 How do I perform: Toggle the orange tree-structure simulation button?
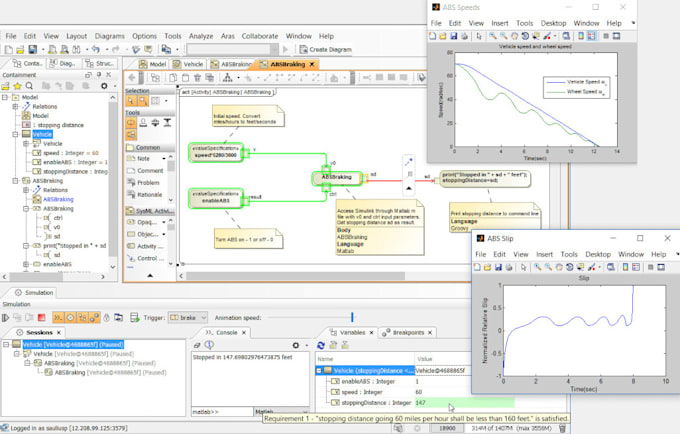(x=82, y=318)
